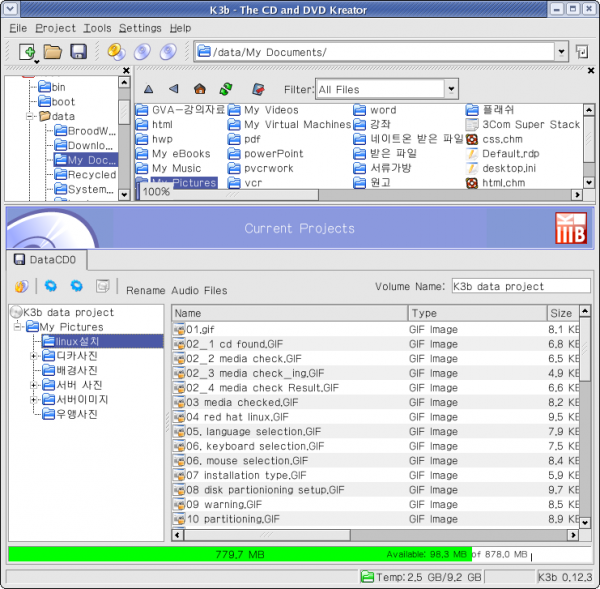Select the My Virtual Machines folder

tap(289, 124)
